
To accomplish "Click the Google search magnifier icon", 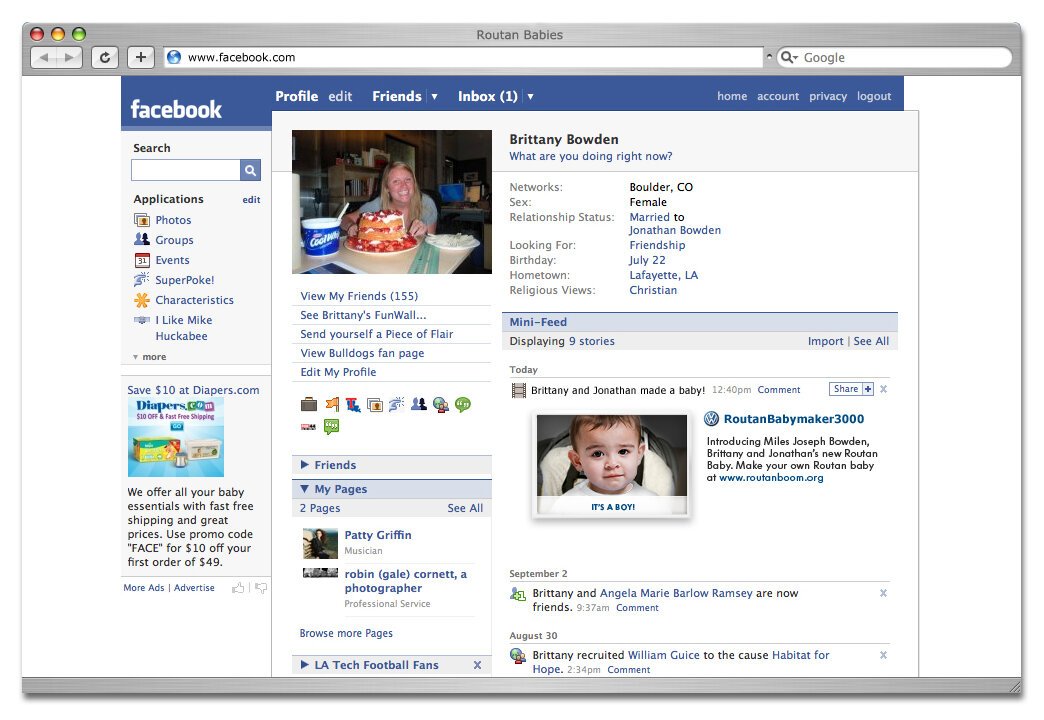I will pyautogui.click(x=786, y=57).
